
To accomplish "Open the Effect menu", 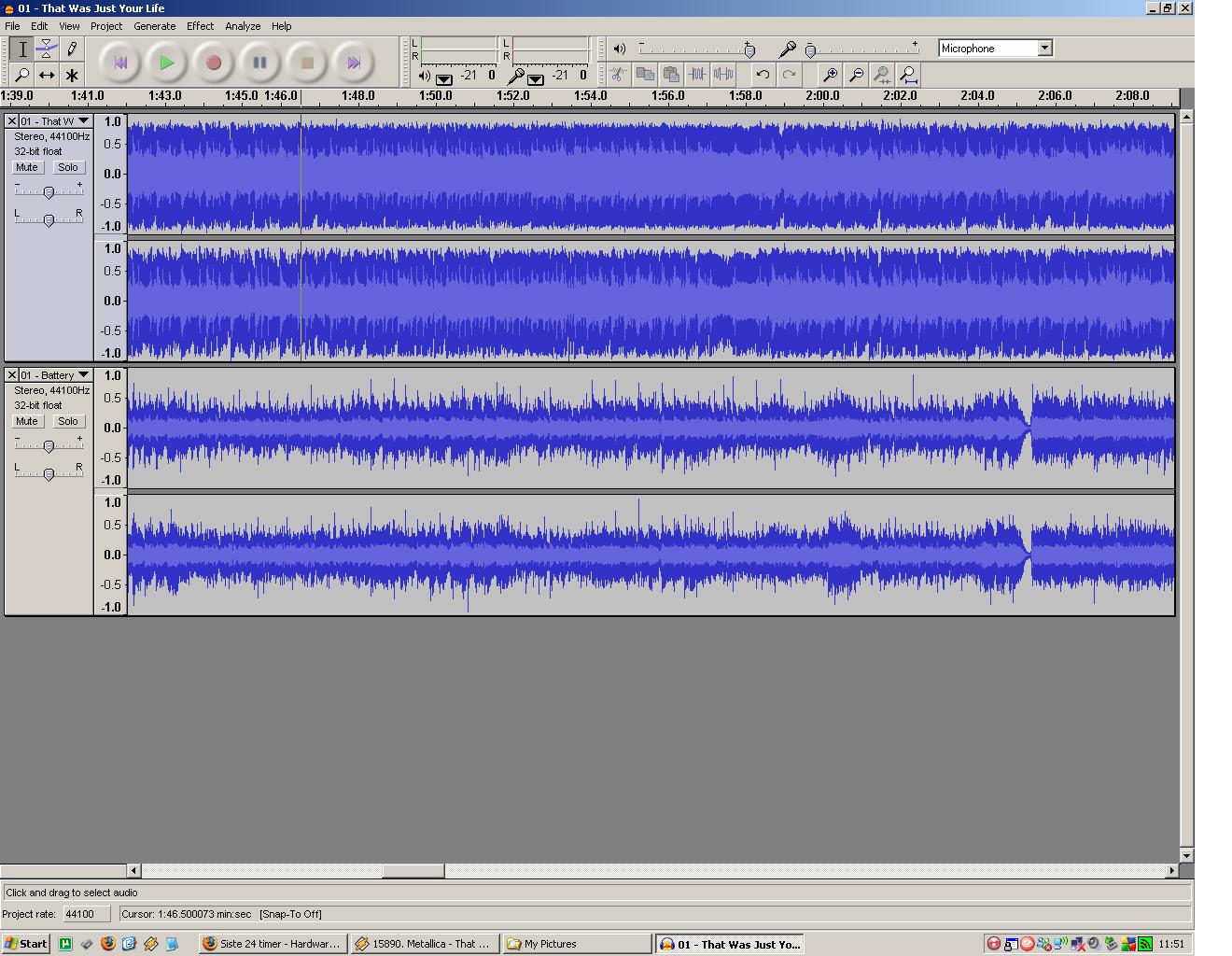I will (x=200, y=26).
